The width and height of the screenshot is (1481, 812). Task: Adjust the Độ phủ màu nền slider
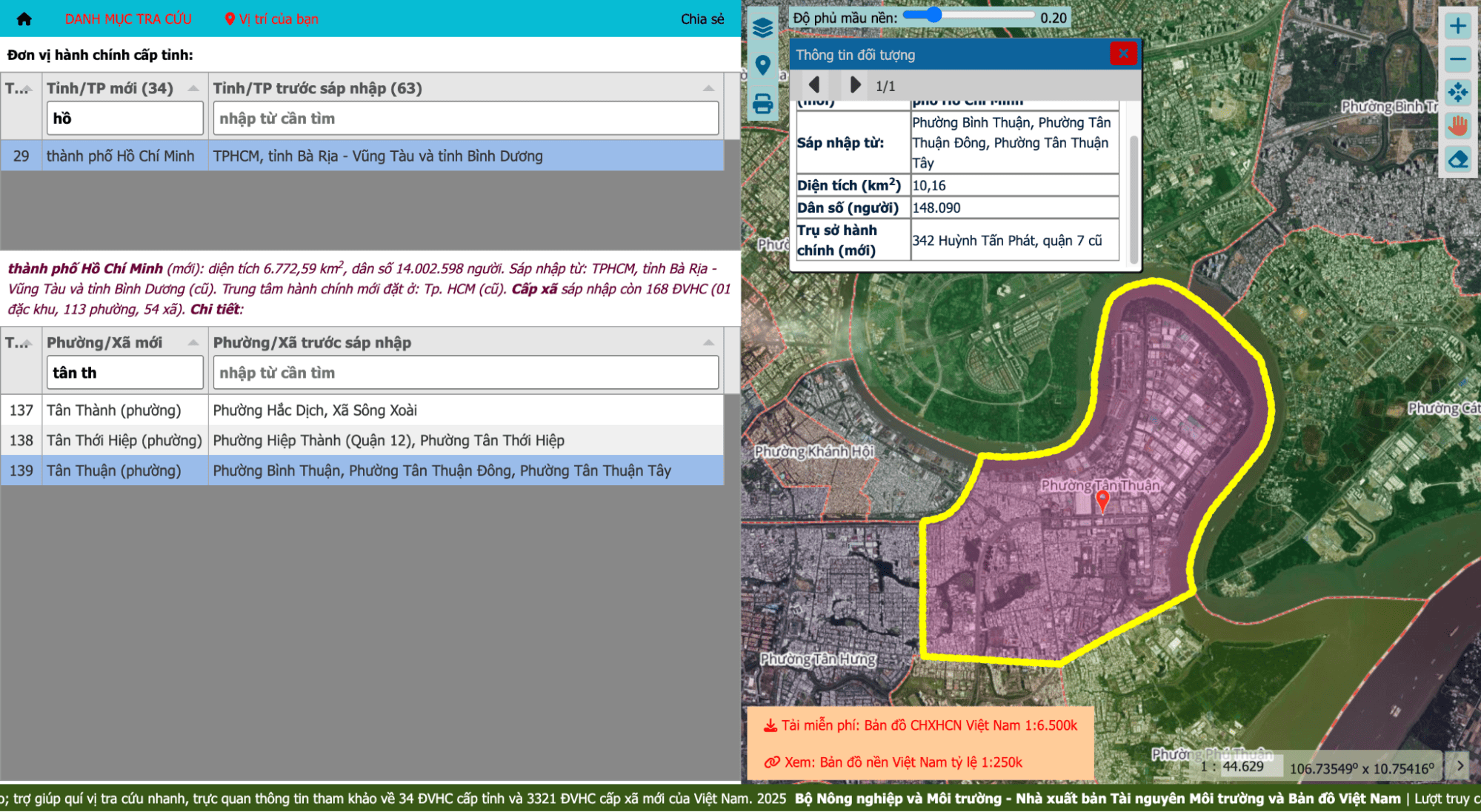[933, 15]
